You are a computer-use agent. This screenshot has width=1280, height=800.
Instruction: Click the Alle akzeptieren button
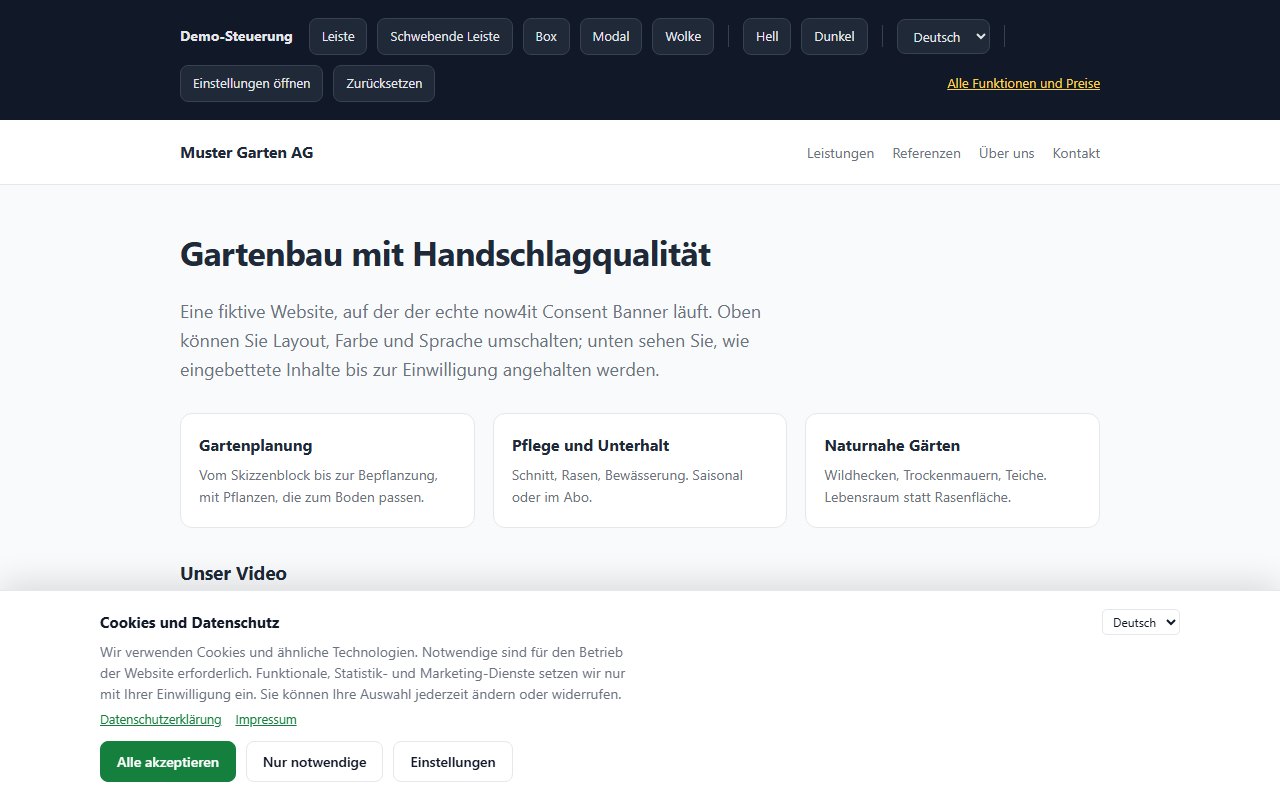(x=168, y=761)
